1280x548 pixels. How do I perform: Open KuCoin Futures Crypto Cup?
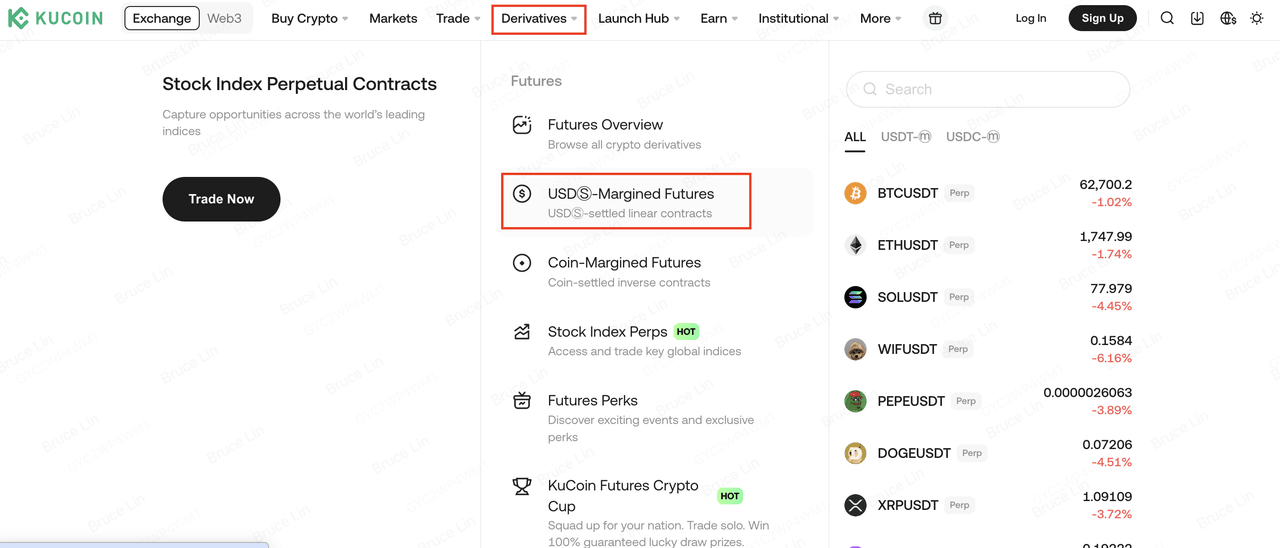pyautogui.click(x=658, y=510)
